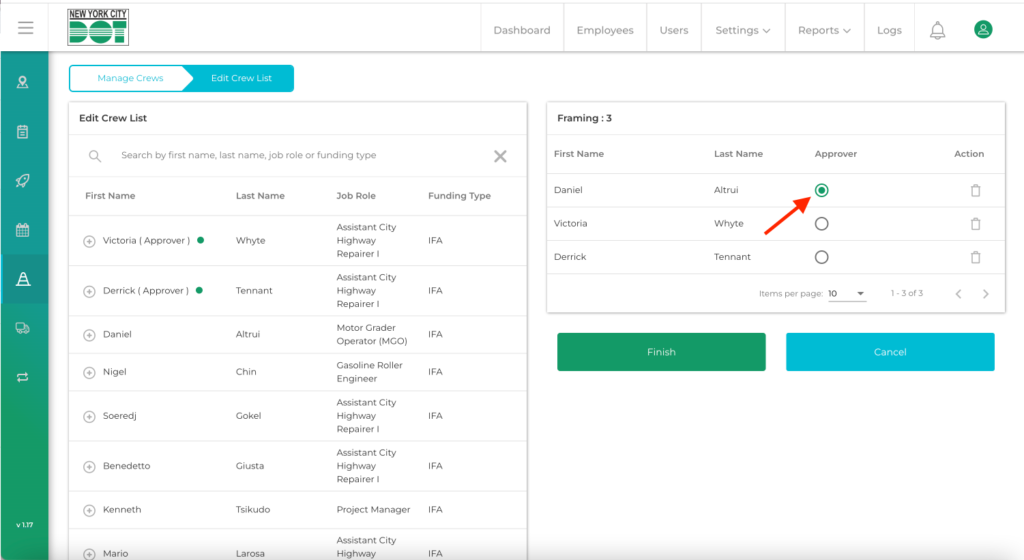Image resolution: width=1024 pixels, height=560 pixels.
Task: Expand the Reports dropdown menu
Action: click(x=824, y=30)
